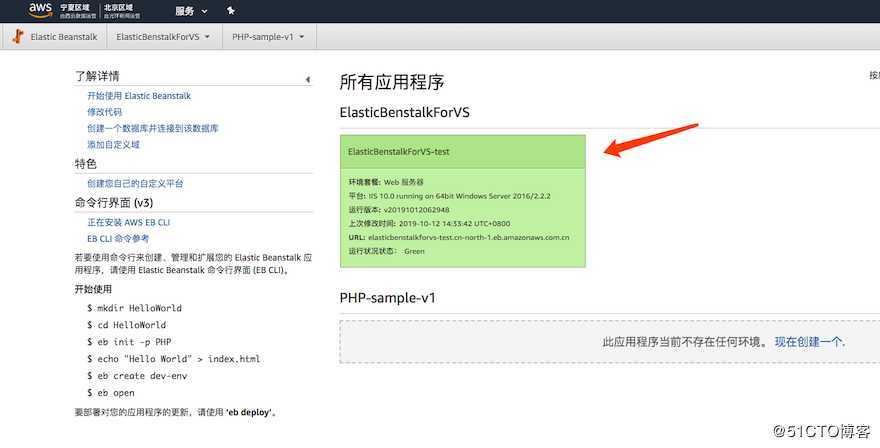Click the AWS logo

point(40,10)
